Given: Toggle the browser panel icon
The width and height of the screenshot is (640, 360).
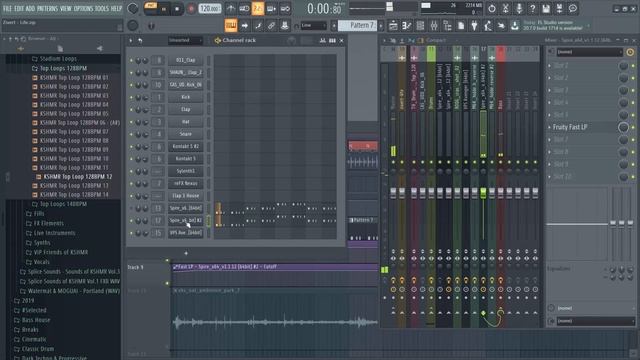Looking at the screenshot, I should point(447,26).
